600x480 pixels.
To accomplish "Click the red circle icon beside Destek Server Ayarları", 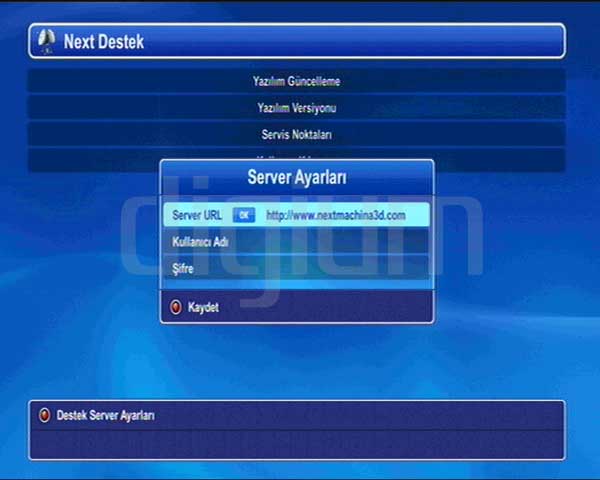I will coord(44,415).
